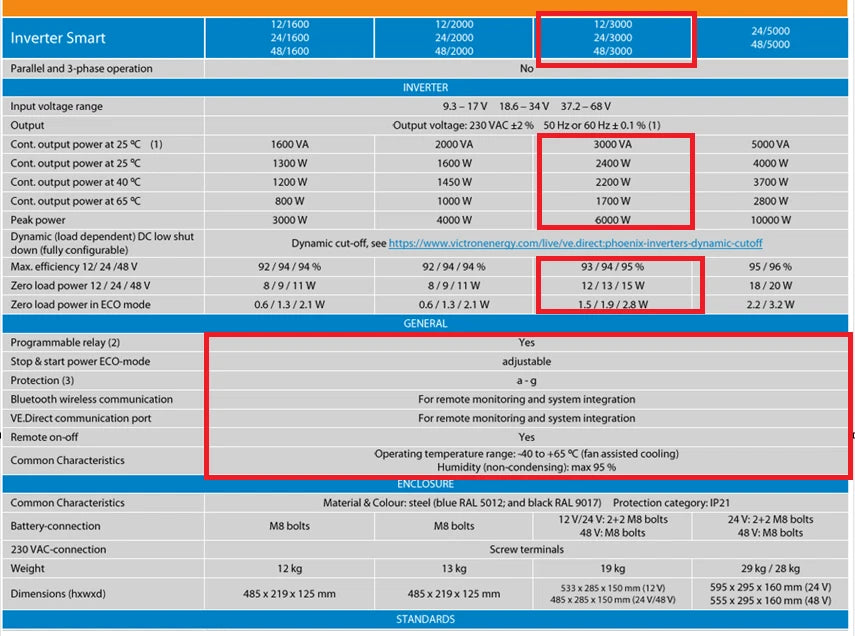Click the 'Battery-connection' row label
Viewport: 855px width, 636px height.
tap(55, 526)
